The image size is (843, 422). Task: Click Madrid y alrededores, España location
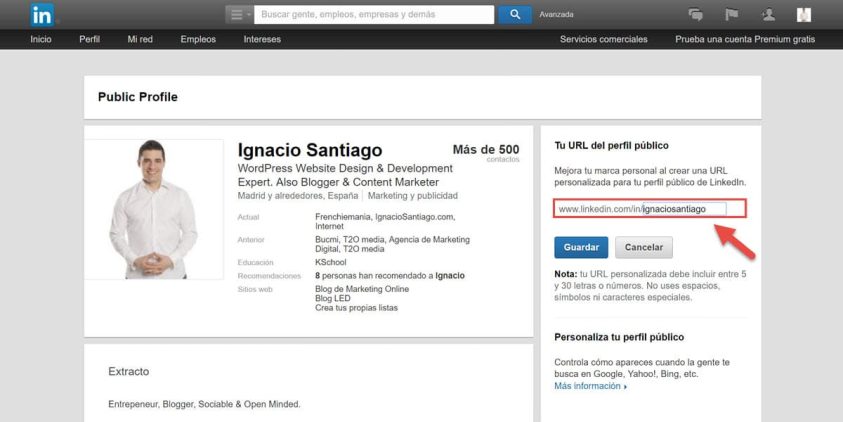click(298, 196)
